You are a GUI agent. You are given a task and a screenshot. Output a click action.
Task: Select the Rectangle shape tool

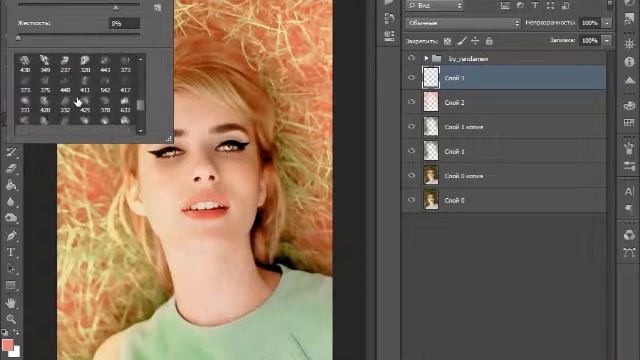[x=11, y=285]
